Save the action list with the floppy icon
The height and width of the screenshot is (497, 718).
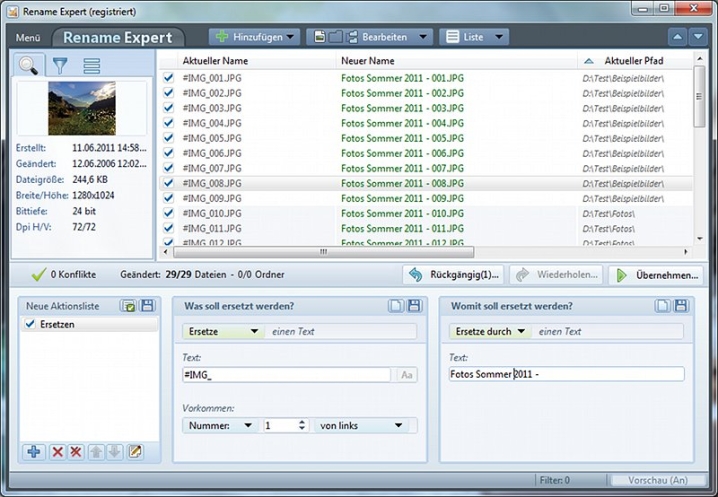[x=147, y=306]
